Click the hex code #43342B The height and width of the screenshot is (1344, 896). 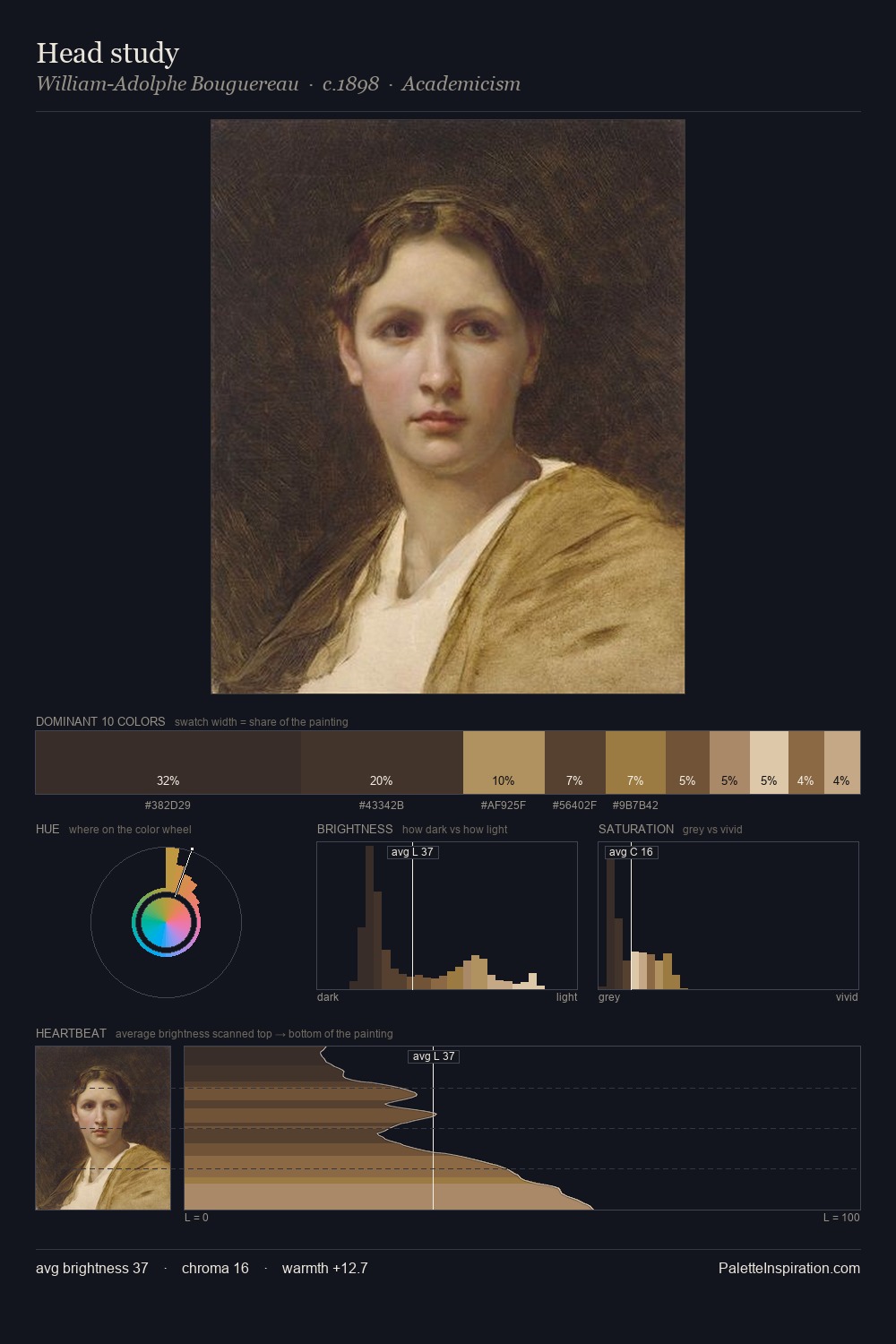[382, 806]
